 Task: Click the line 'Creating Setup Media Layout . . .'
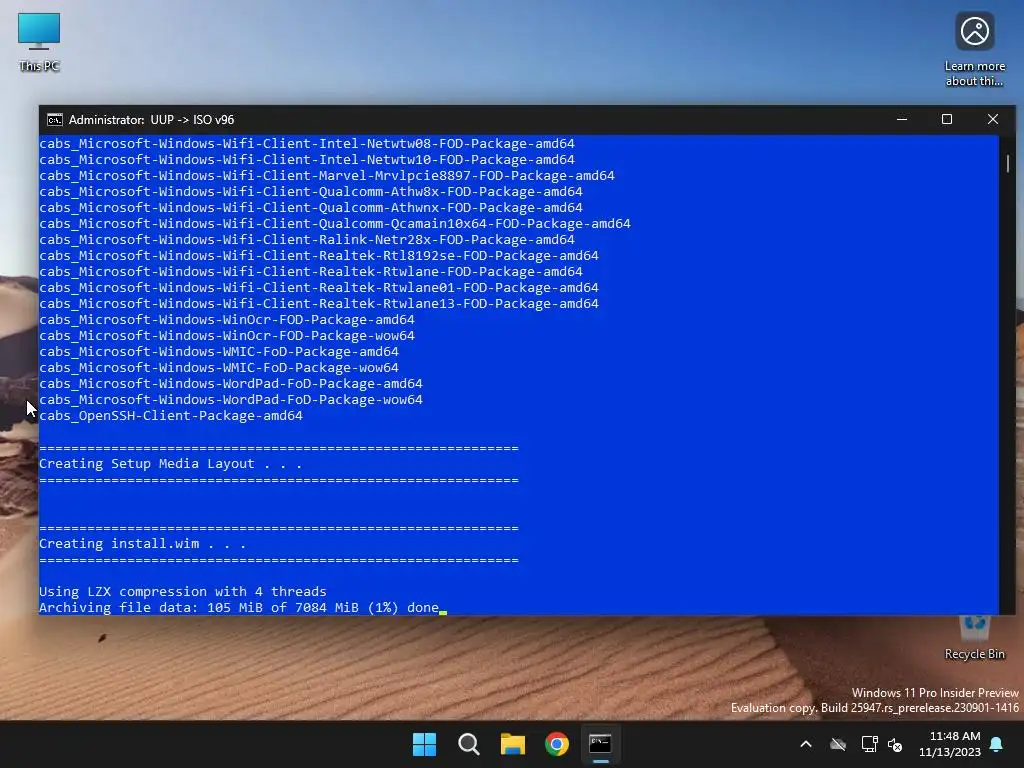170,464
